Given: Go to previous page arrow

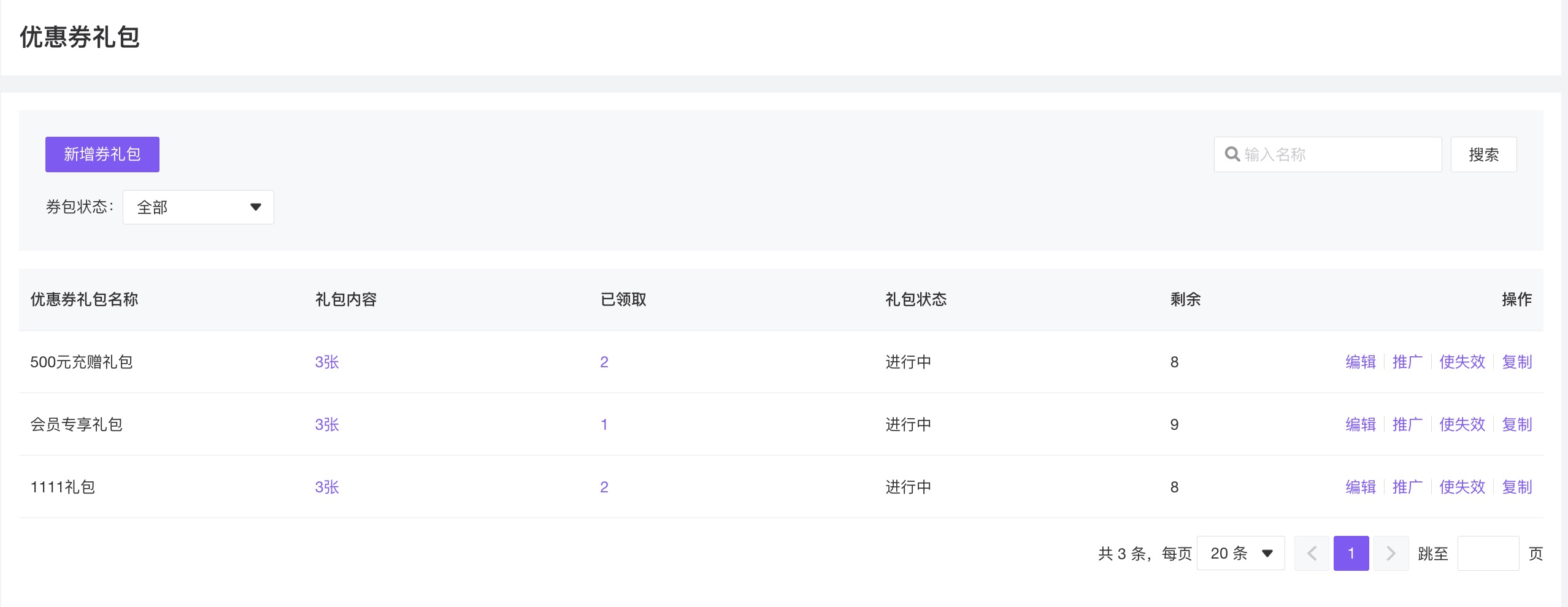Looking at the screenshot, I should tap(1312, 554).
